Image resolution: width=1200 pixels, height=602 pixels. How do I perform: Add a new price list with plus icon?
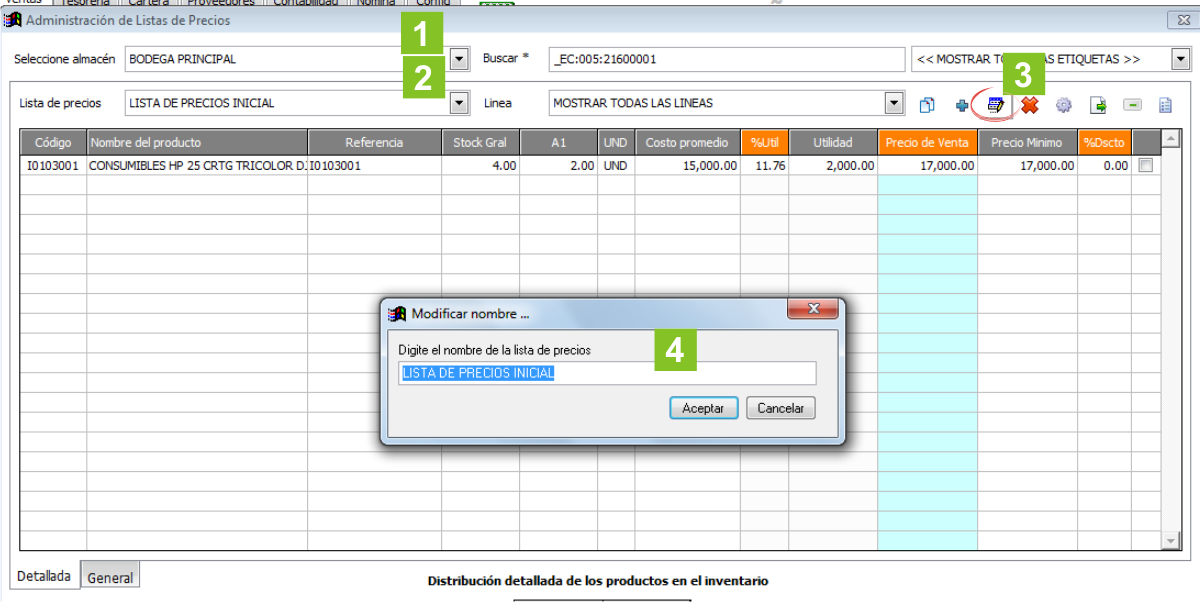(962, 104)
